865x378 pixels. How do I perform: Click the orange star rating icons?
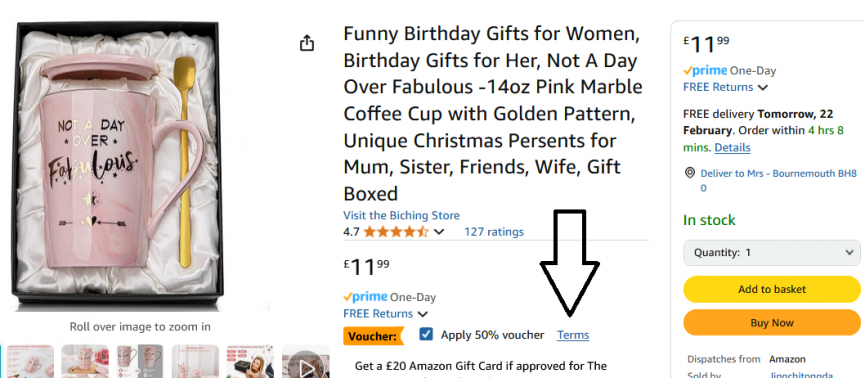(396, 232)
